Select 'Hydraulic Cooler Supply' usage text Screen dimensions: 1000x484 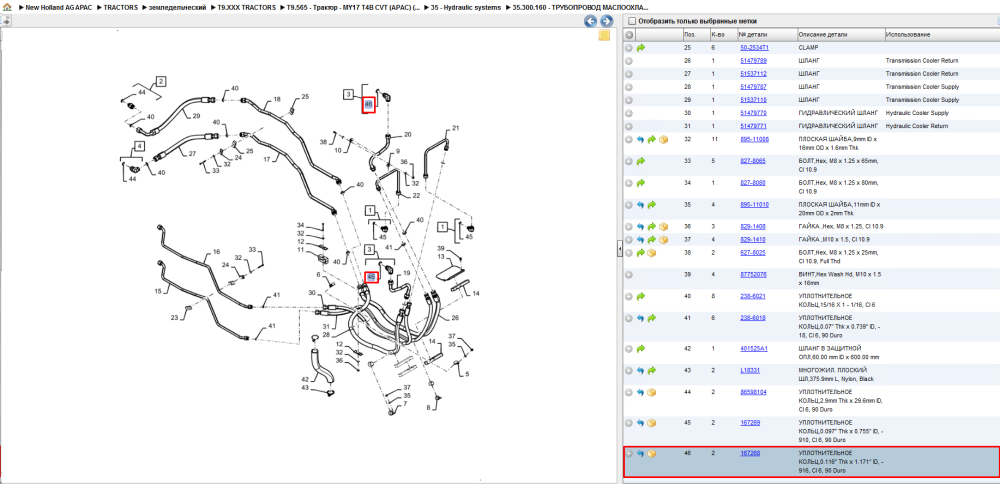coord(917,113)
